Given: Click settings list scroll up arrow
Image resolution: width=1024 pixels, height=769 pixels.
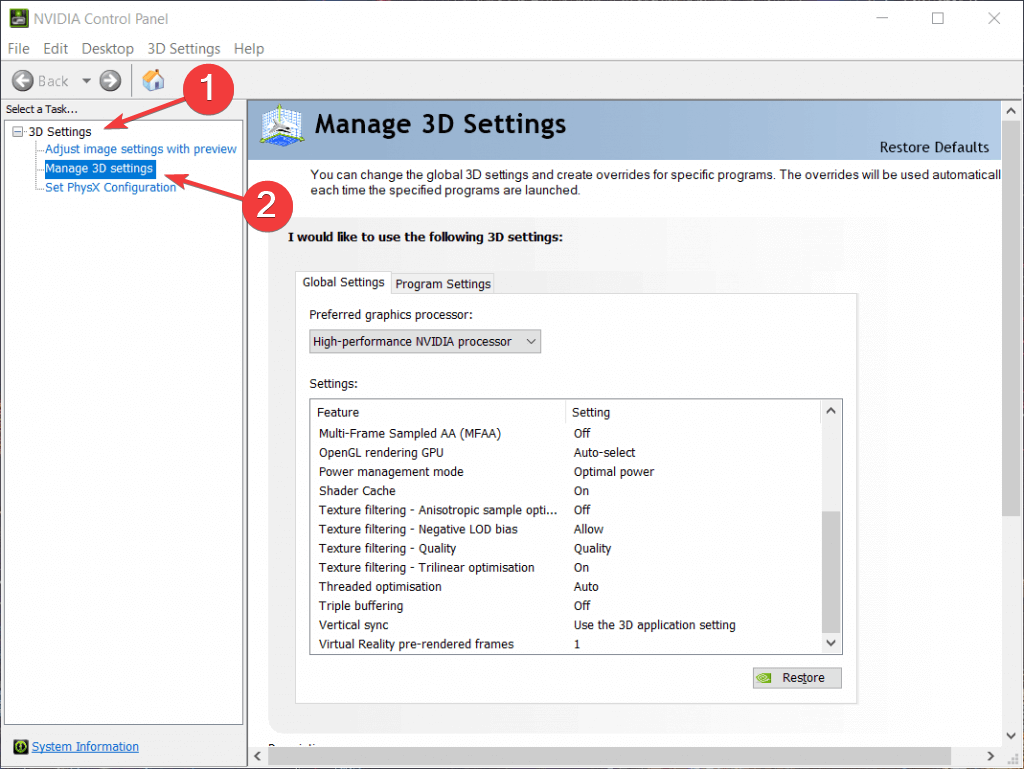Looking at the screenshot, I should click(831, 411).
